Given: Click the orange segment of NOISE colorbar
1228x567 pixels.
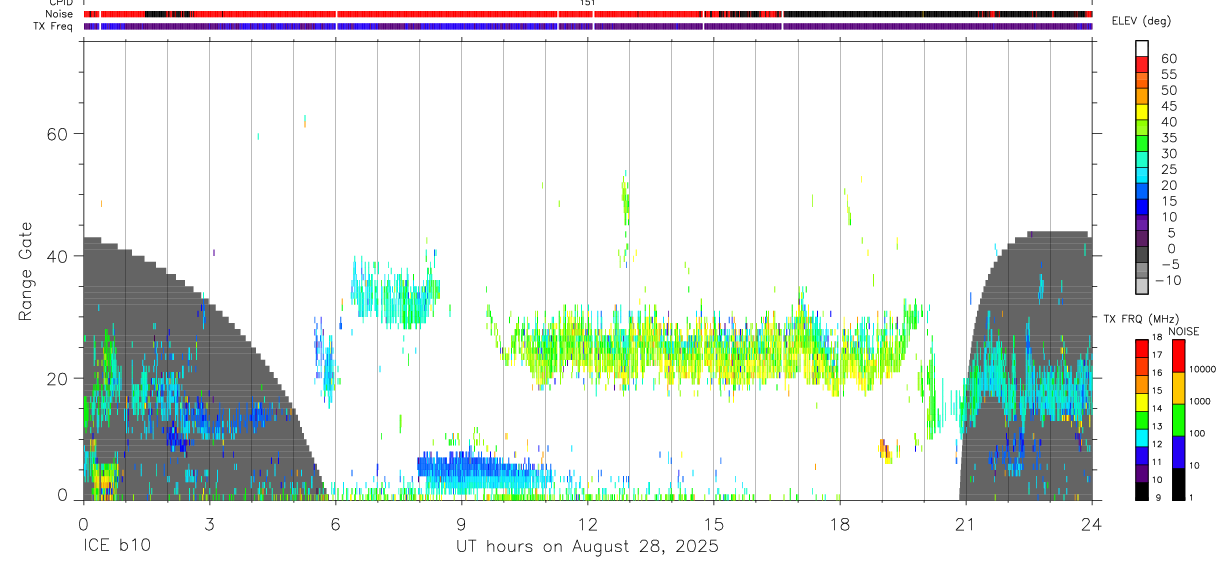Looking at the screenshot, I should tap(1178, 387).
